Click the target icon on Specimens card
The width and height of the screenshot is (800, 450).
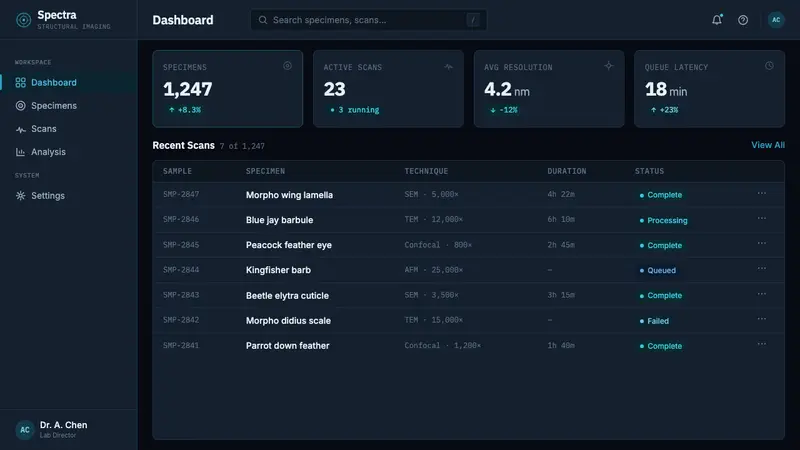(287, 66)
